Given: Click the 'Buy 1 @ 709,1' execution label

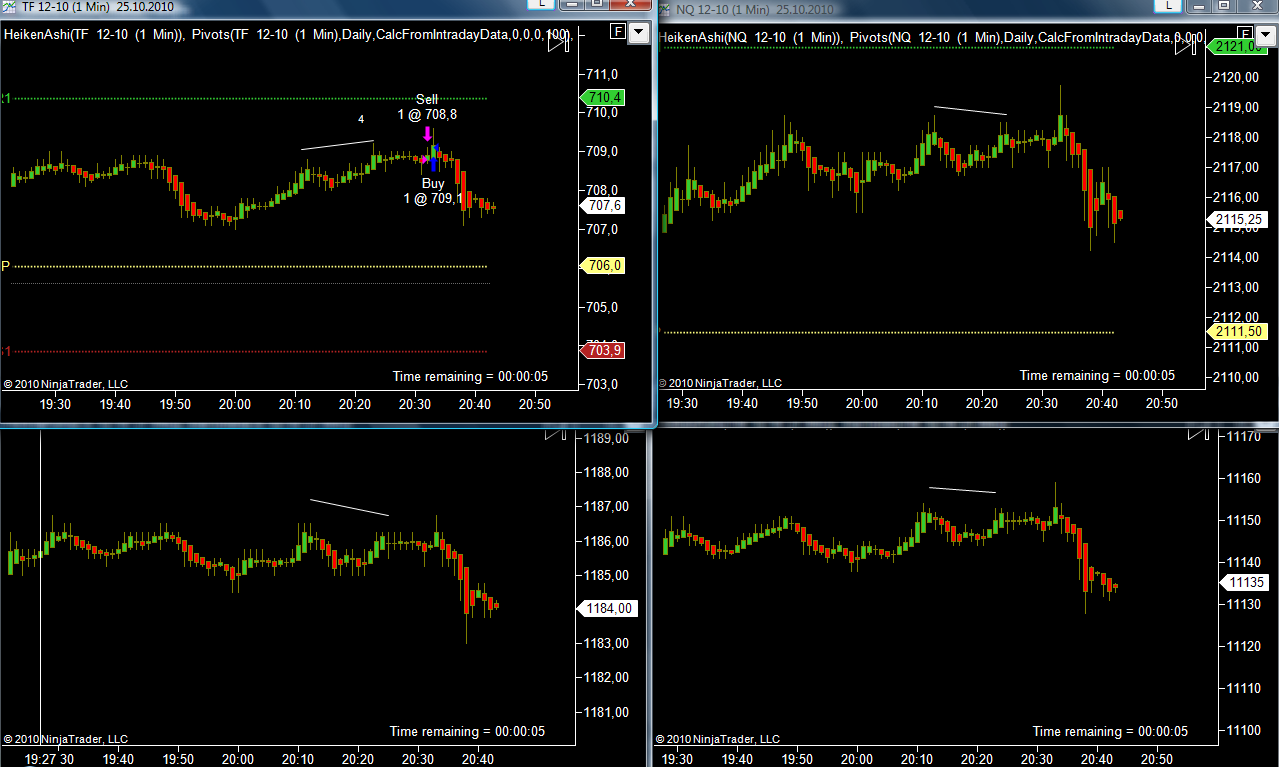Looking at the screenshot, I should pyautogui.click(x=433, y=191).
